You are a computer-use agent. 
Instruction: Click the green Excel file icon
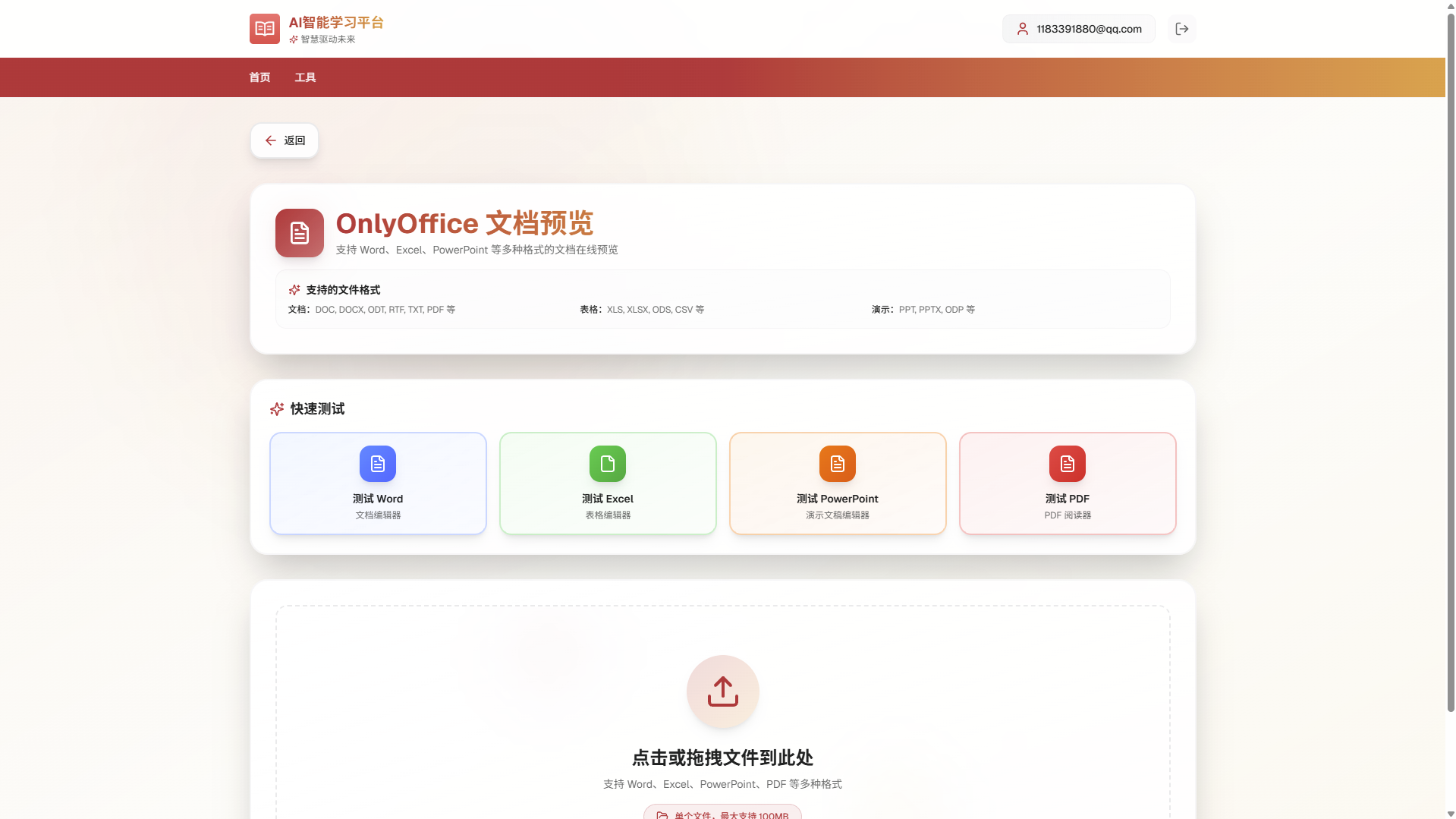pyautogui.click(x=608, y=464)
